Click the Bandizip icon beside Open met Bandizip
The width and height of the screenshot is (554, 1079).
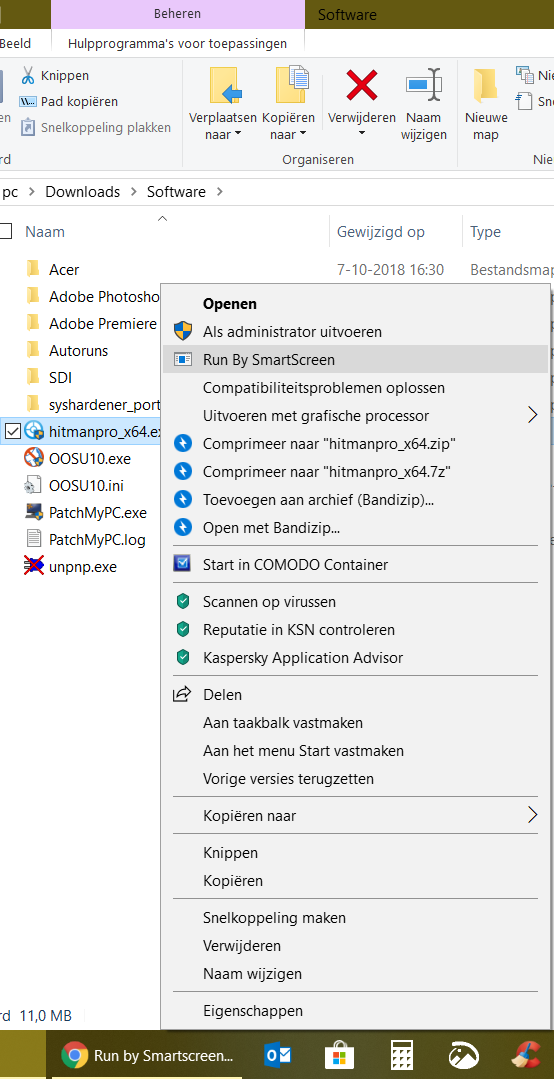tap(182, 527)
